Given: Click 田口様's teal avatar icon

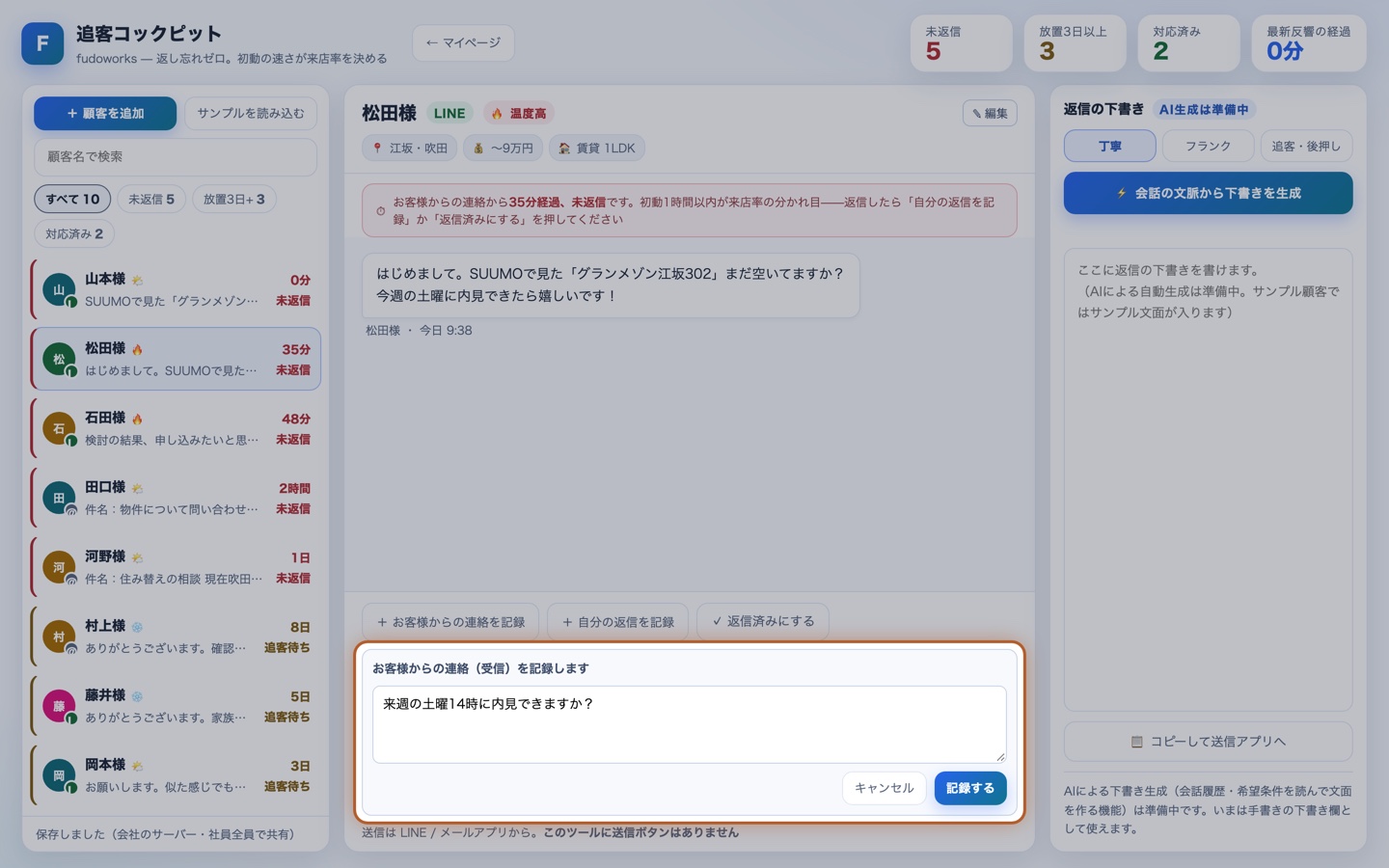Looking at the screenshot, I should (59, 498).
